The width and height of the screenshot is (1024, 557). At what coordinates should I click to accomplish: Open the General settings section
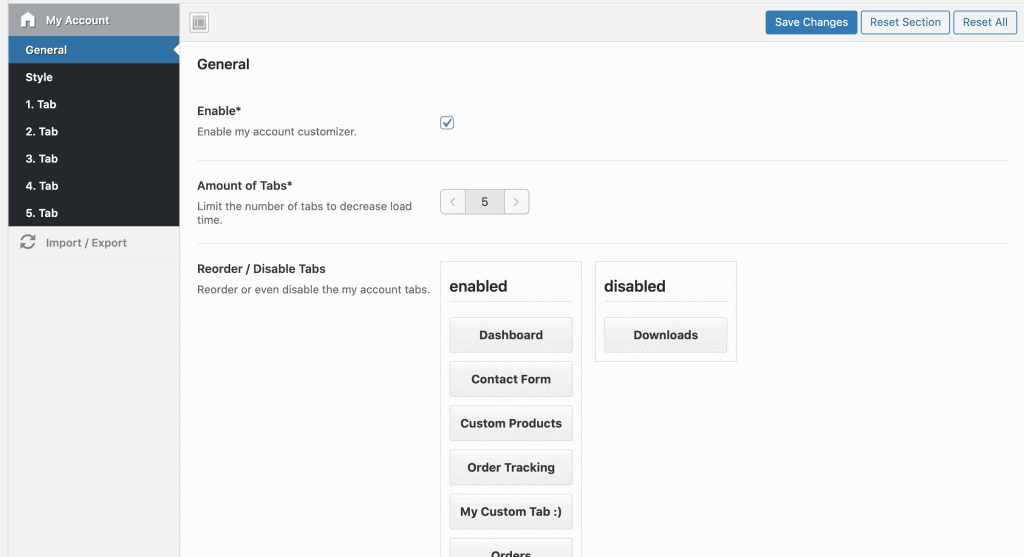pos(93,50)
